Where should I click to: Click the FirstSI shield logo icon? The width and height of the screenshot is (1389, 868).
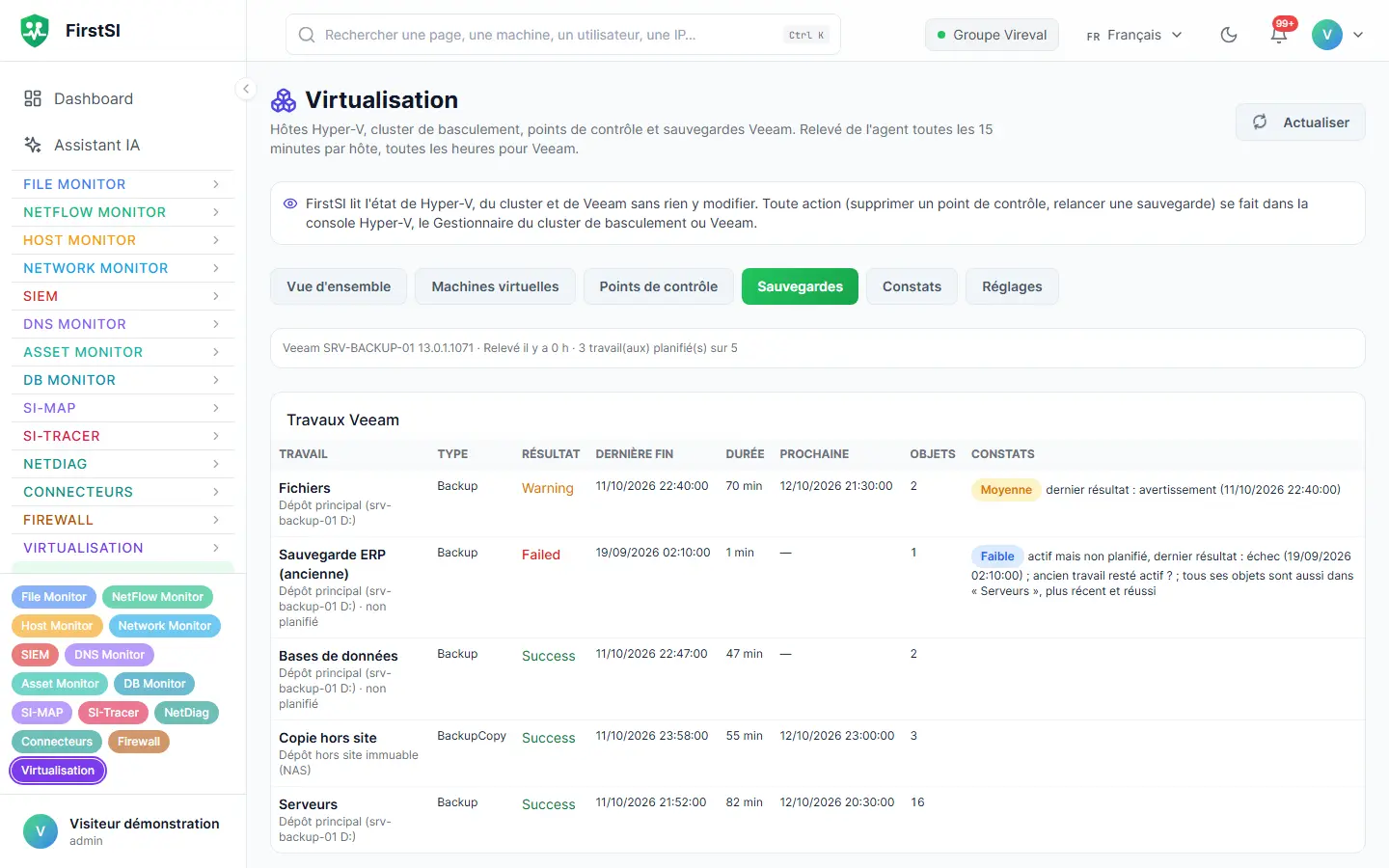click(35, 31)
